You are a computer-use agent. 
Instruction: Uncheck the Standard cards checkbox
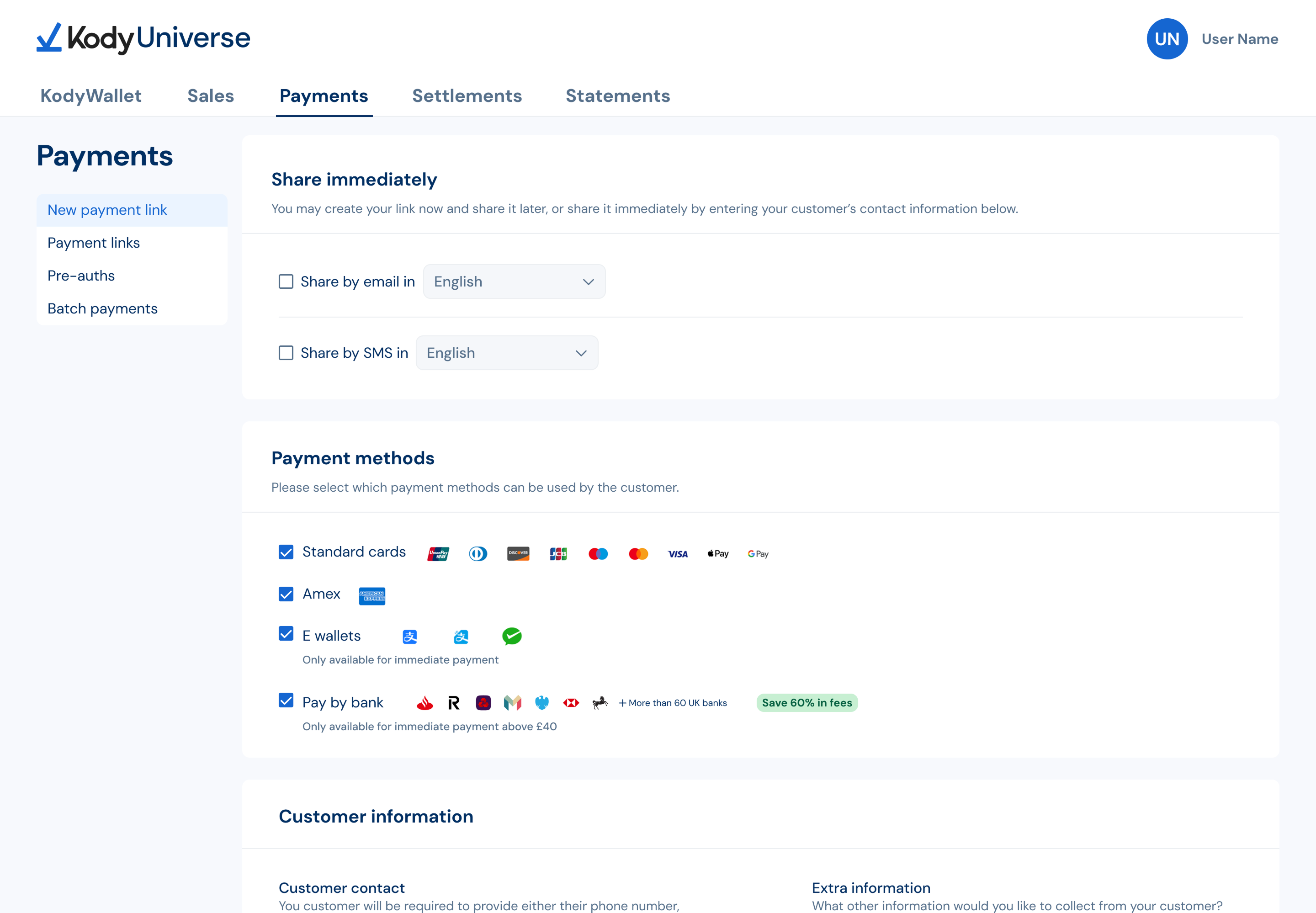pos(286,552)
